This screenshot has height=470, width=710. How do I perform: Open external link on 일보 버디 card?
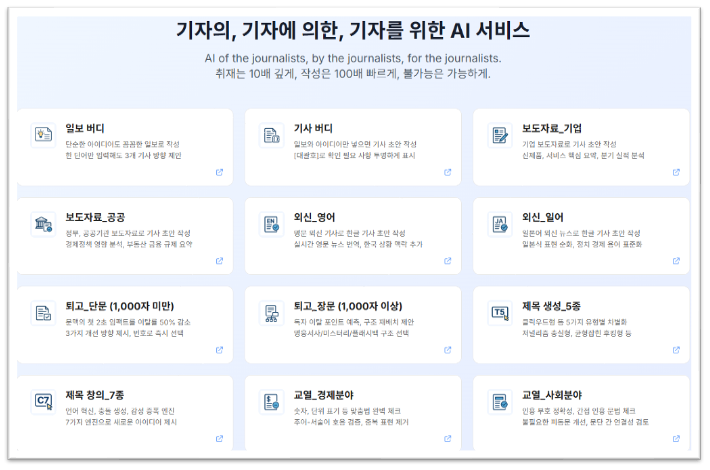tap(220, 172)
